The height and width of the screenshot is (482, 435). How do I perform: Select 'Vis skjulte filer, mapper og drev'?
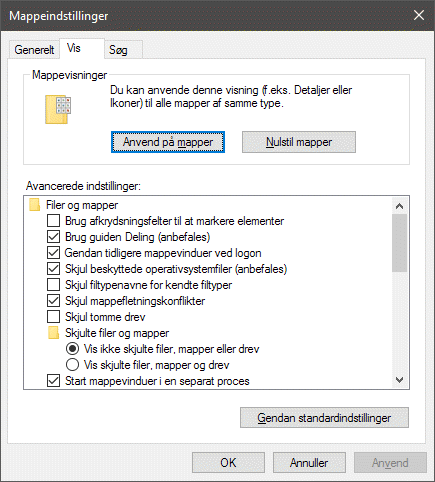(72, 365)
